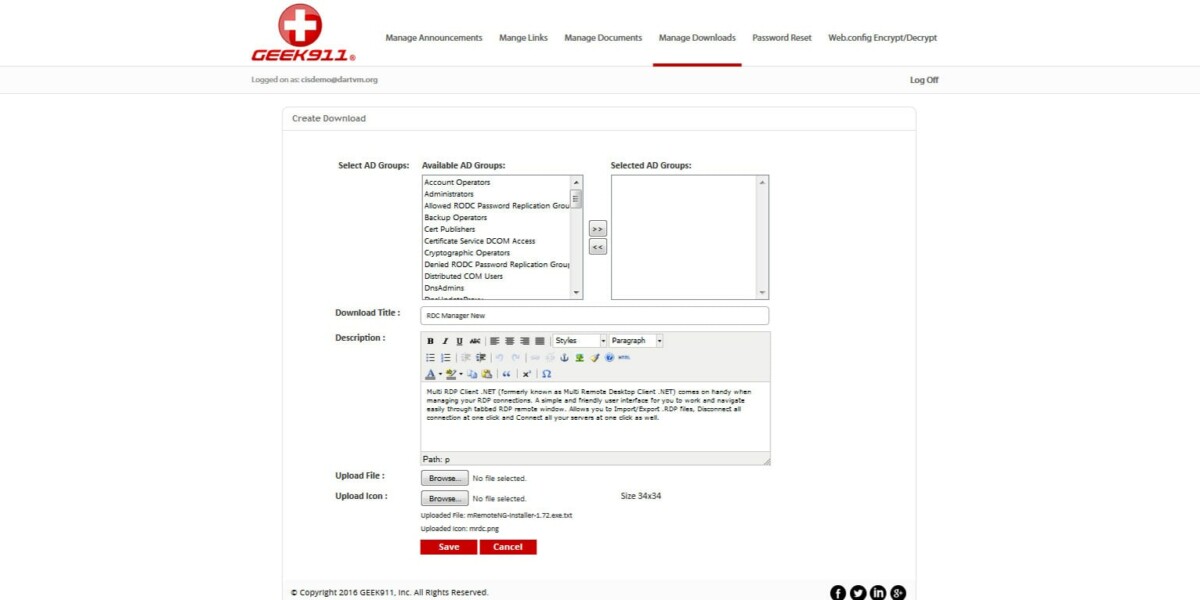
Task: Center align the description text
Action: pos(510,339)
